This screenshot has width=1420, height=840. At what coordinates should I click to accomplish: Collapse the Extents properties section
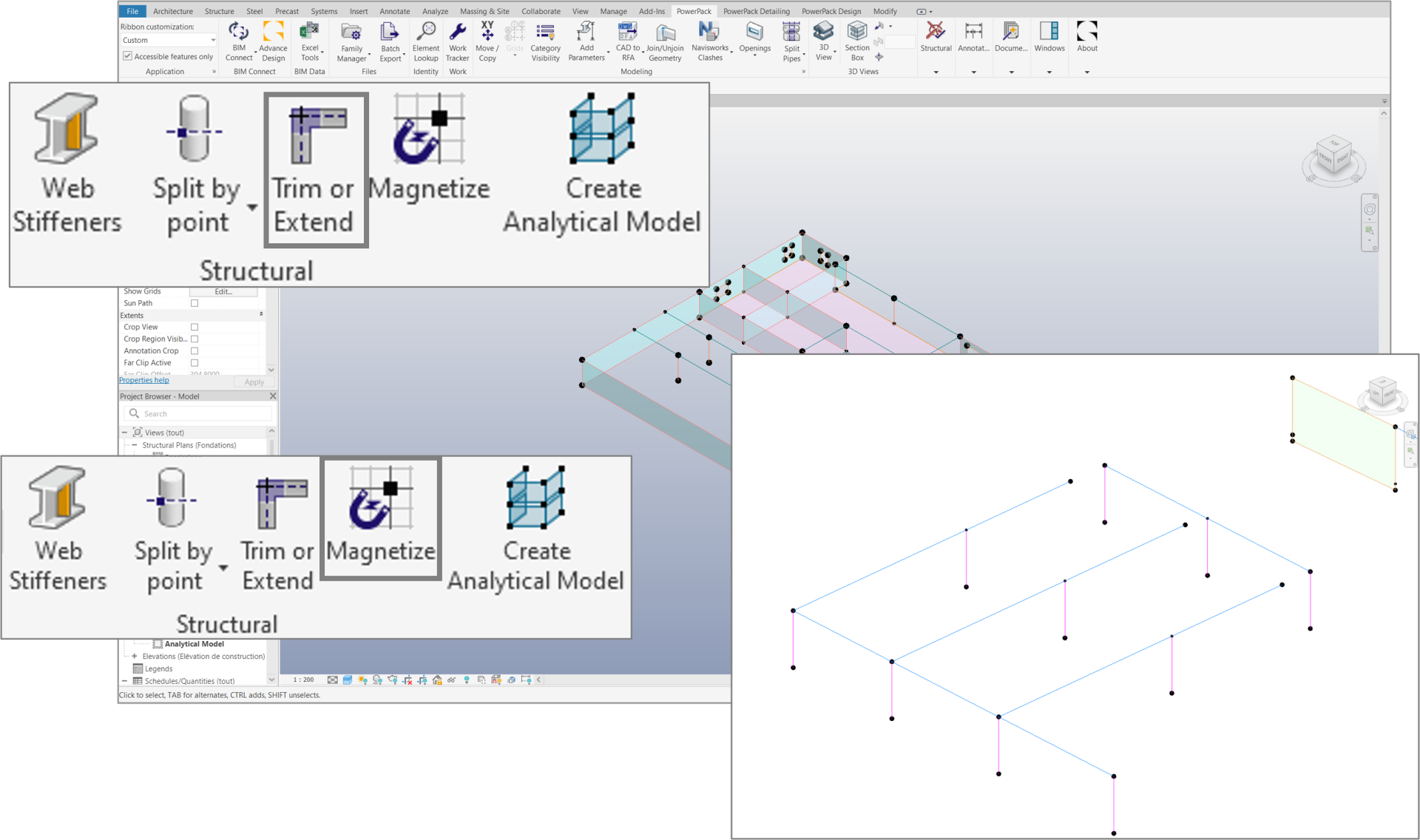[x=261, y=314]
